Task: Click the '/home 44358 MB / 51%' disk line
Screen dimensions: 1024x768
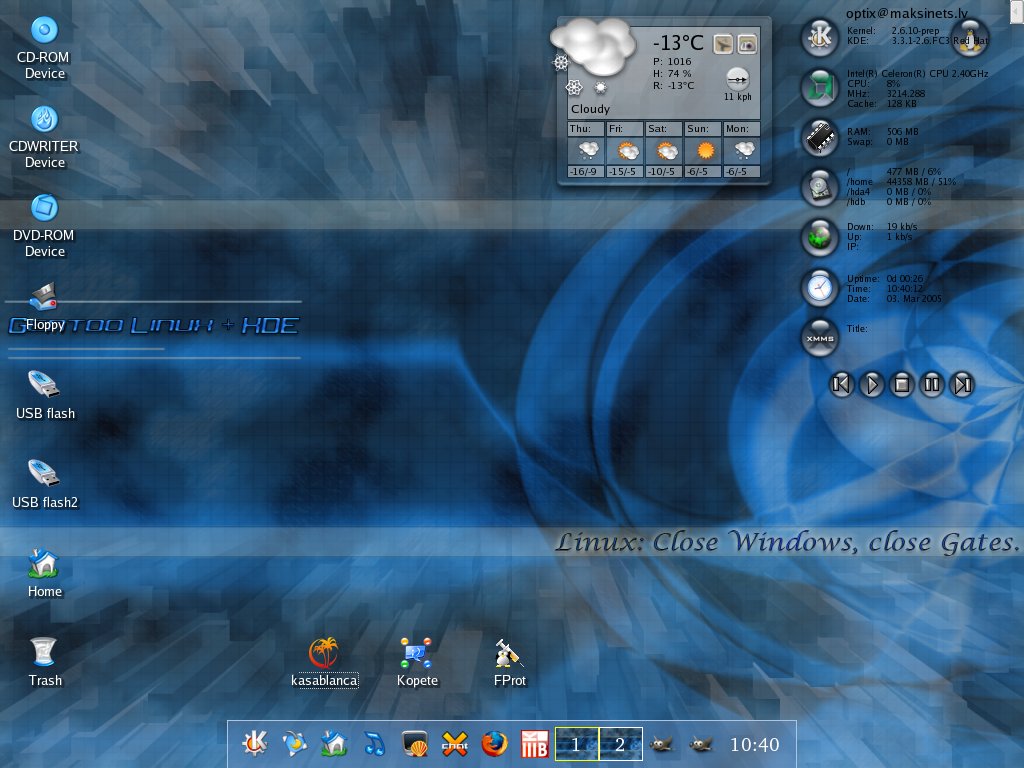Action: 901,182
